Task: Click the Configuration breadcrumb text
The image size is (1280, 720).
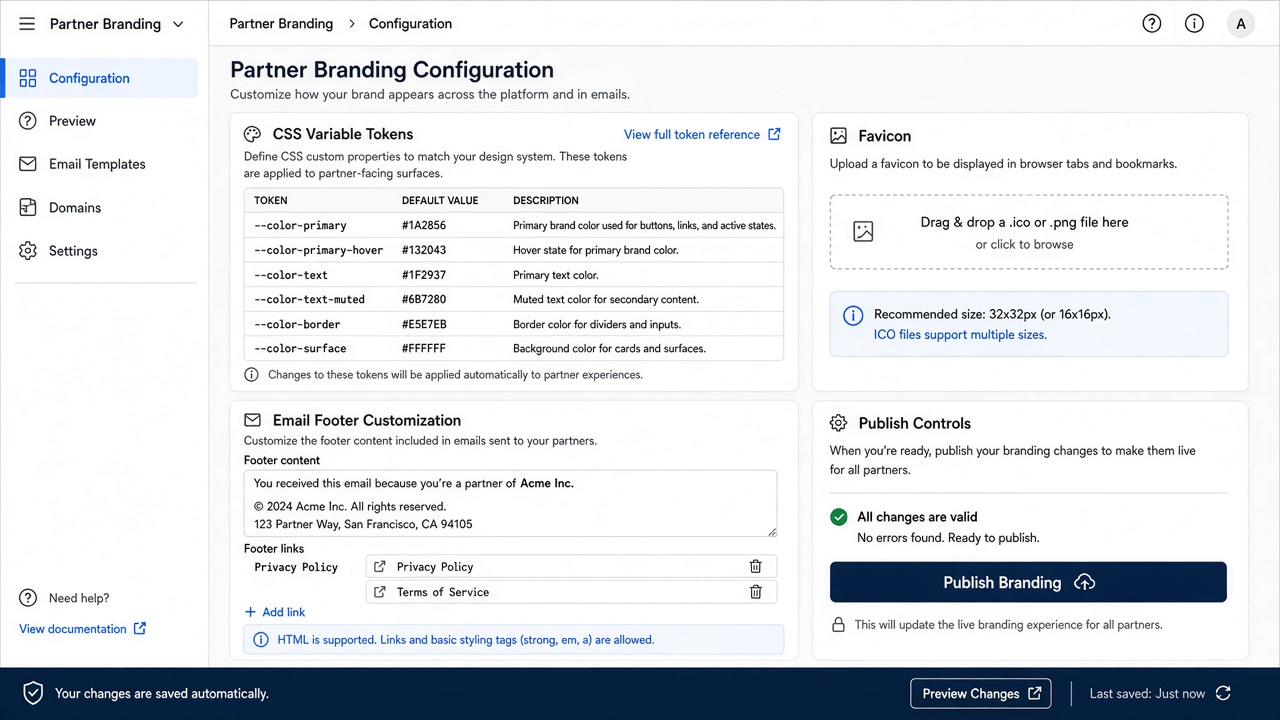Action: (410, 24)
